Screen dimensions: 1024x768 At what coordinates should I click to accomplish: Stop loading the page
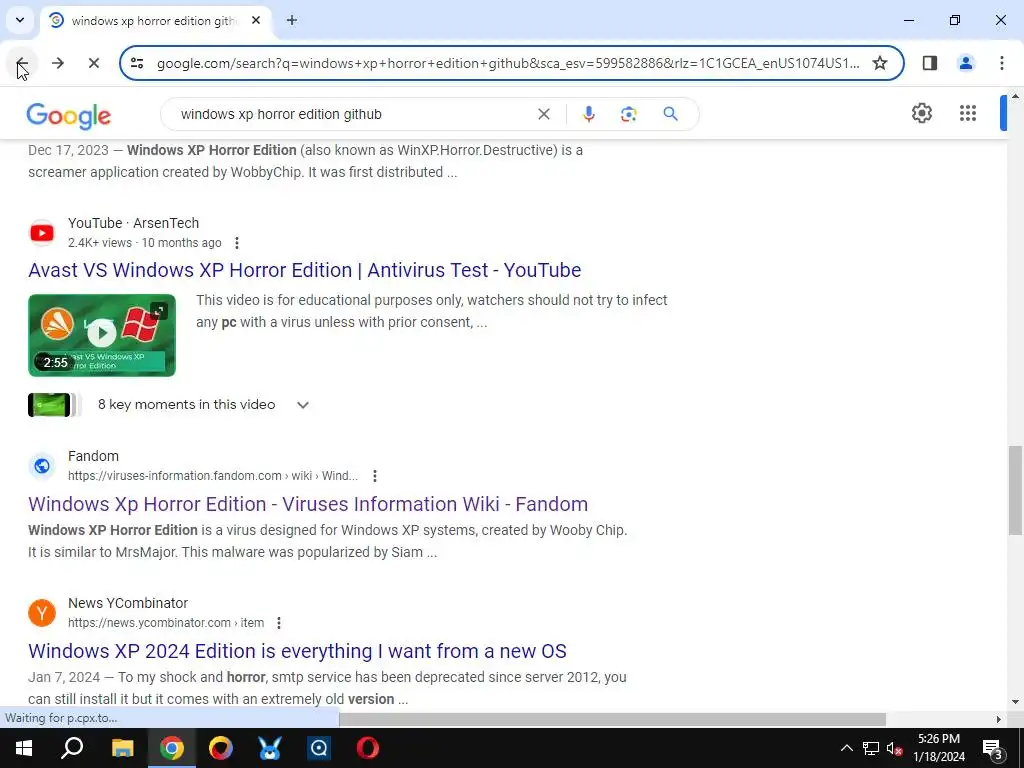tap(94, 63)
